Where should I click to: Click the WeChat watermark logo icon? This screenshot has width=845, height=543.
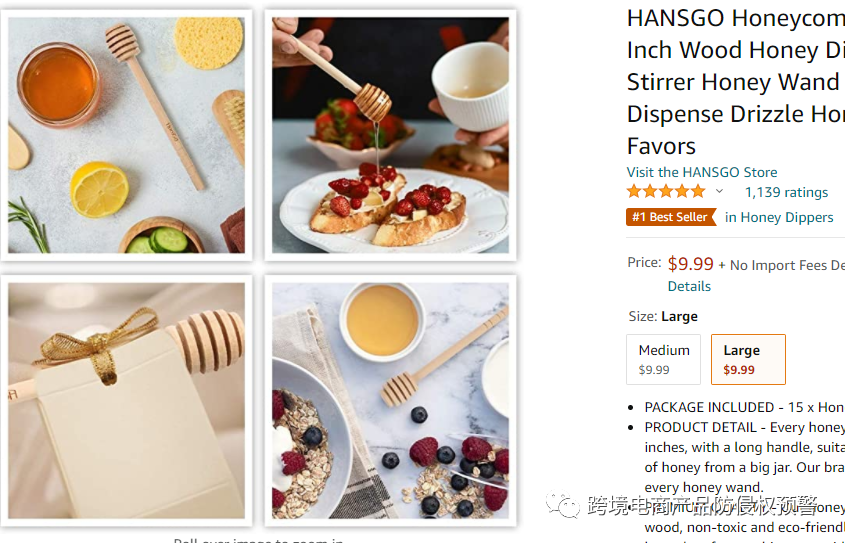coord(563,505)
